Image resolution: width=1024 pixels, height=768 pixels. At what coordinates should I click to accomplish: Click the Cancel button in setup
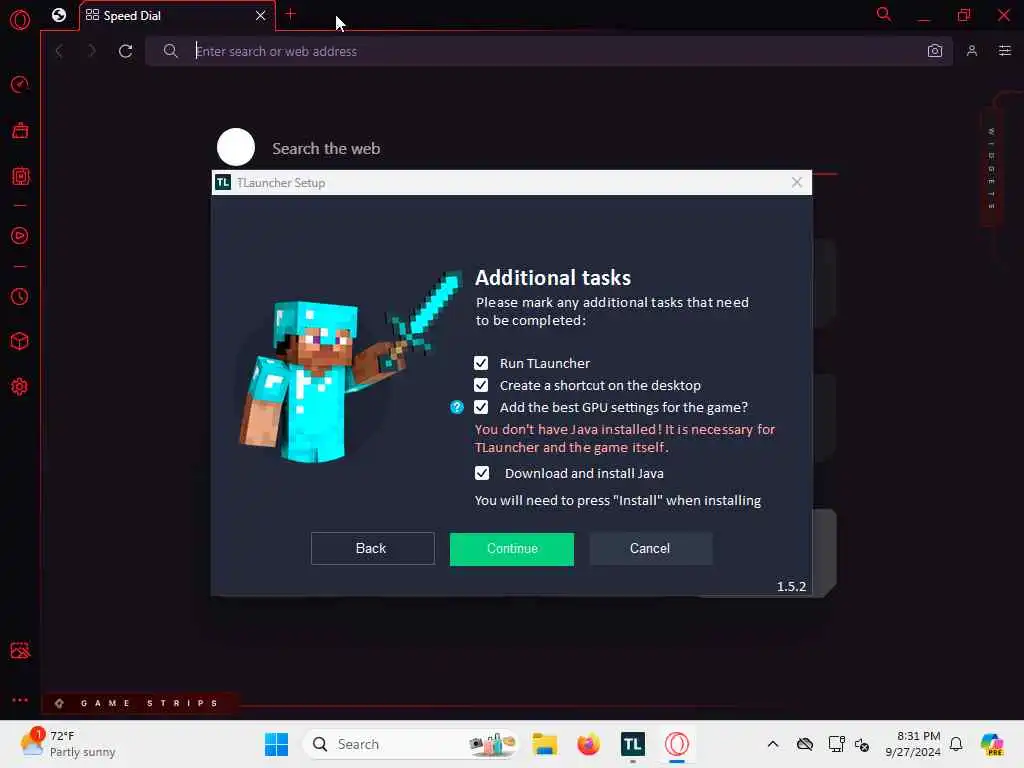650,549
